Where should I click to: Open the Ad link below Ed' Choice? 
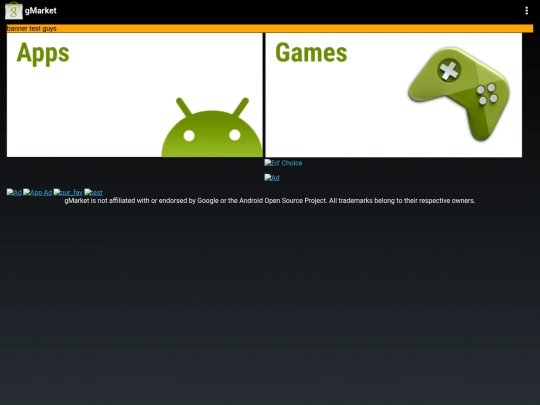click(x=272, y=178)
